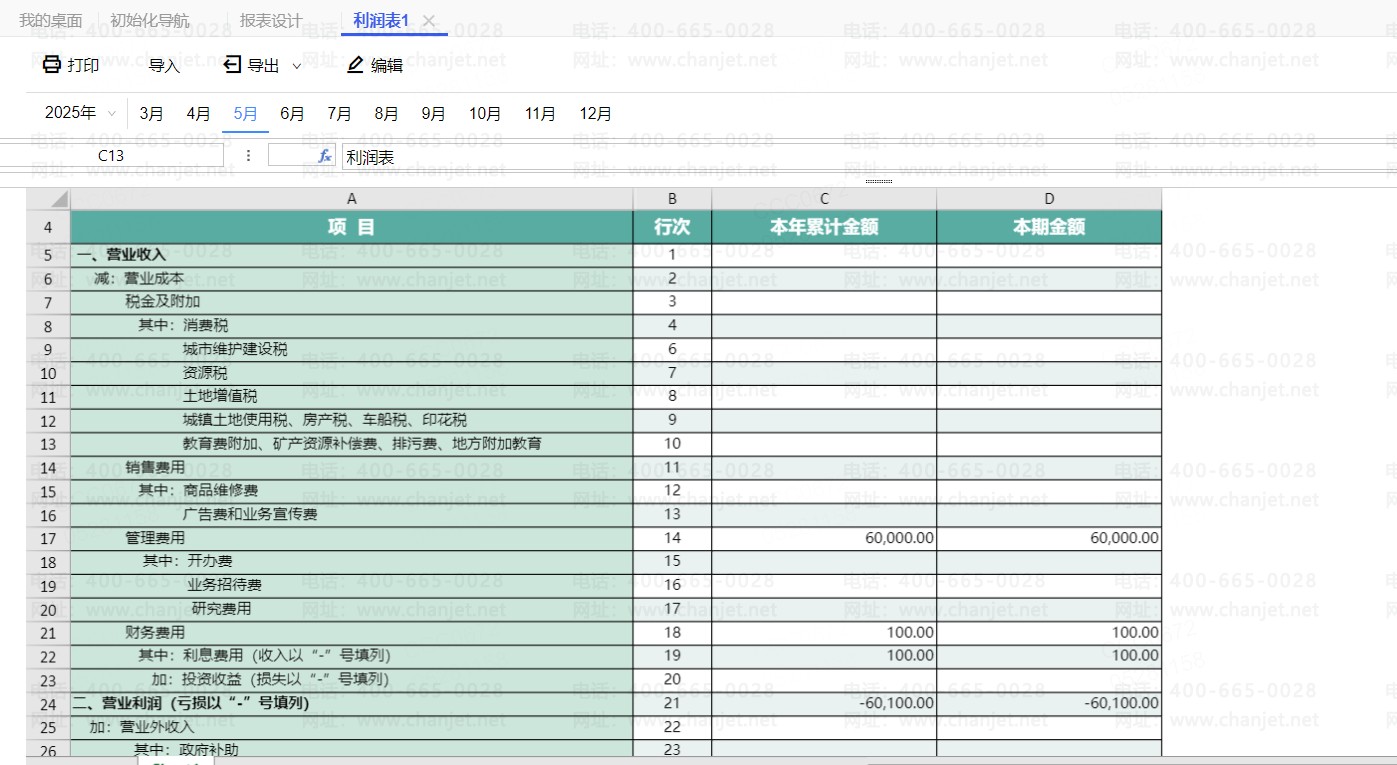Click the 其中：开办费 cell

coord(352,562)
